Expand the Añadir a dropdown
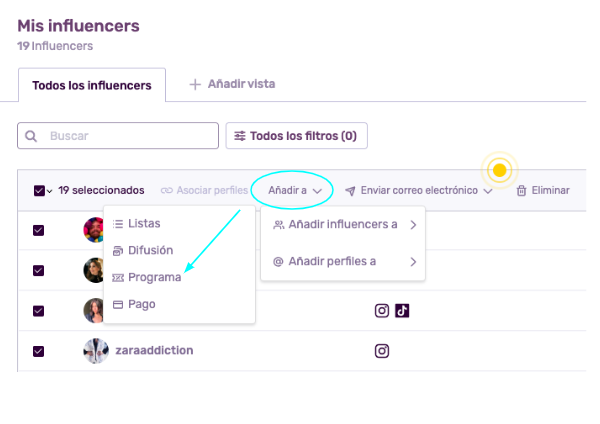This screenshot has height=424, width=600. 295,190
